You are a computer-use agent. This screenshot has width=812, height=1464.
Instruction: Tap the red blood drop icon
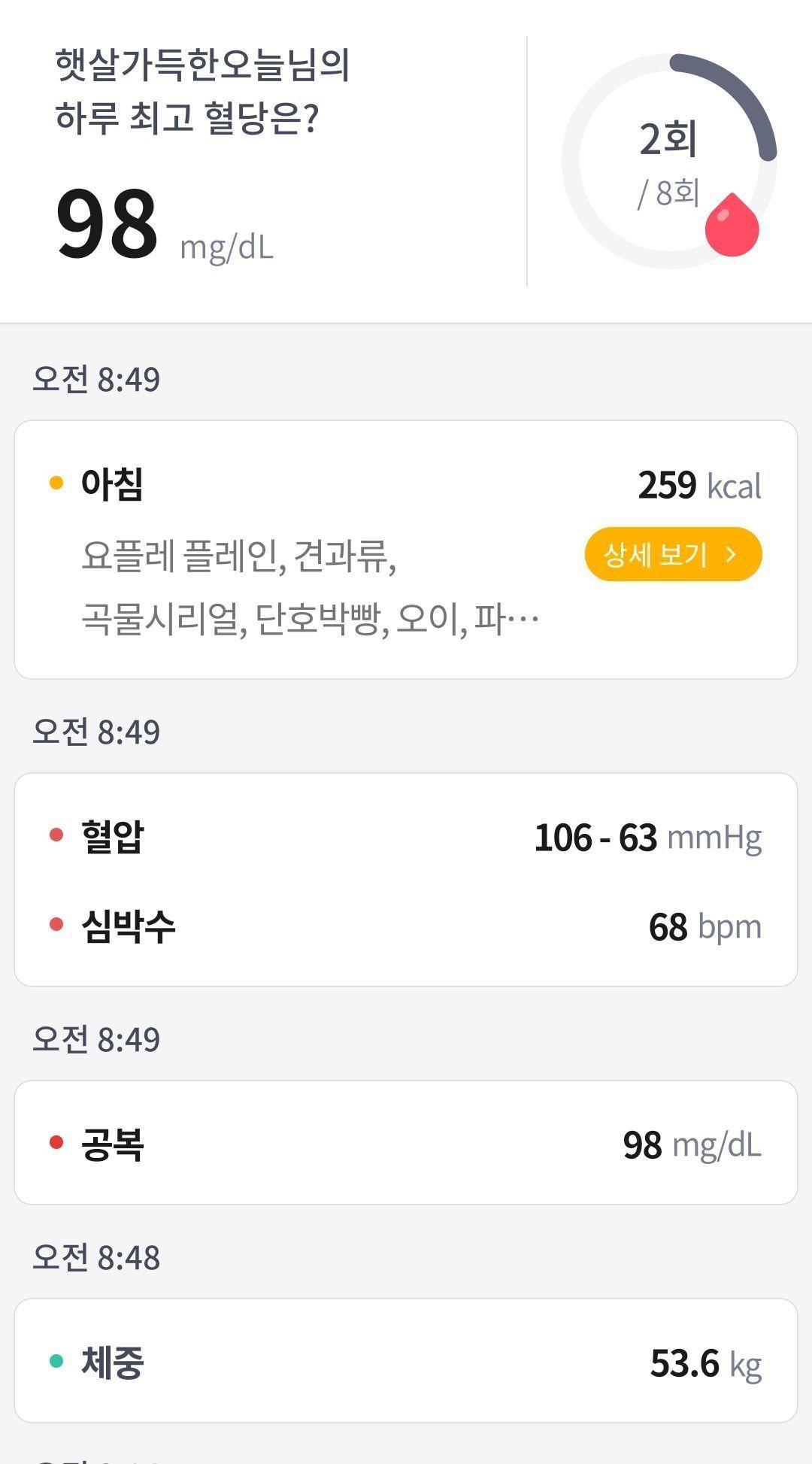pos(732,224)
